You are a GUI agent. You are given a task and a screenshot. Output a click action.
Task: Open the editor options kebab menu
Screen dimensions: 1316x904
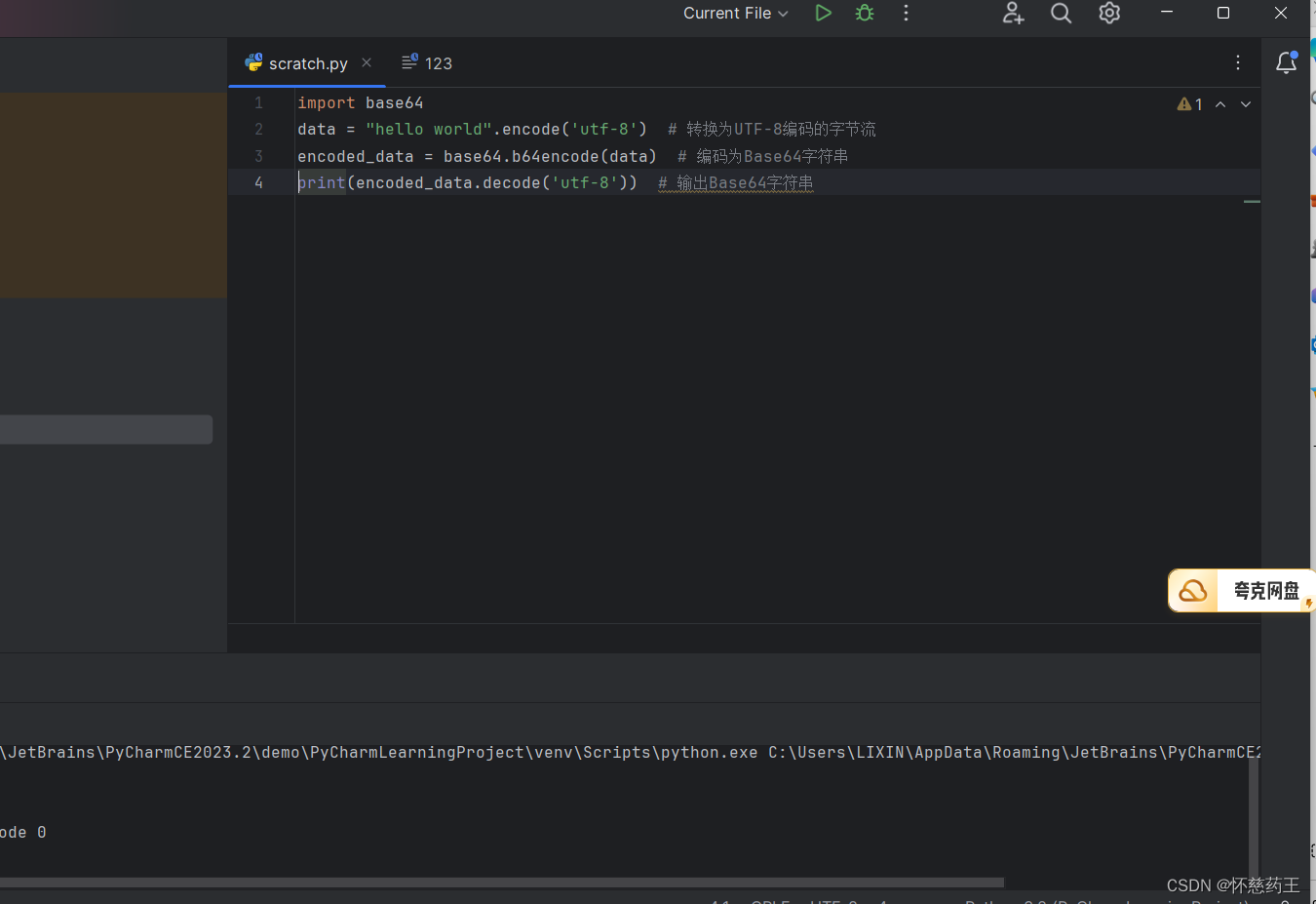coord(1237,61)
